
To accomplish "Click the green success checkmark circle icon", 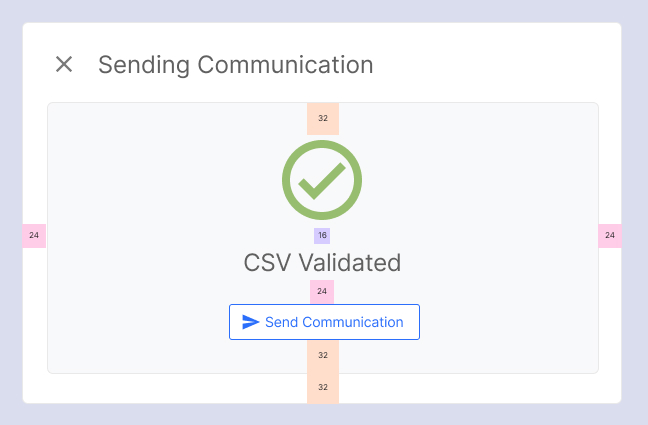I will click(322, 180).
